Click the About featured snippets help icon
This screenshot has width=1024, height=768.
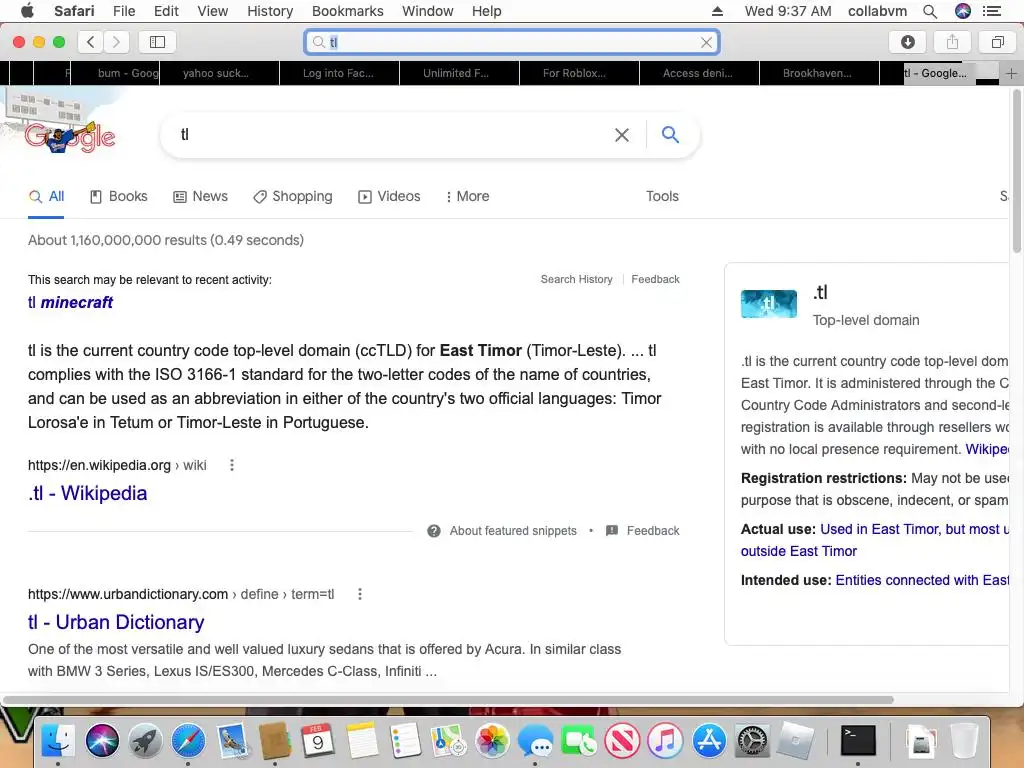click(x=434, y=531)
